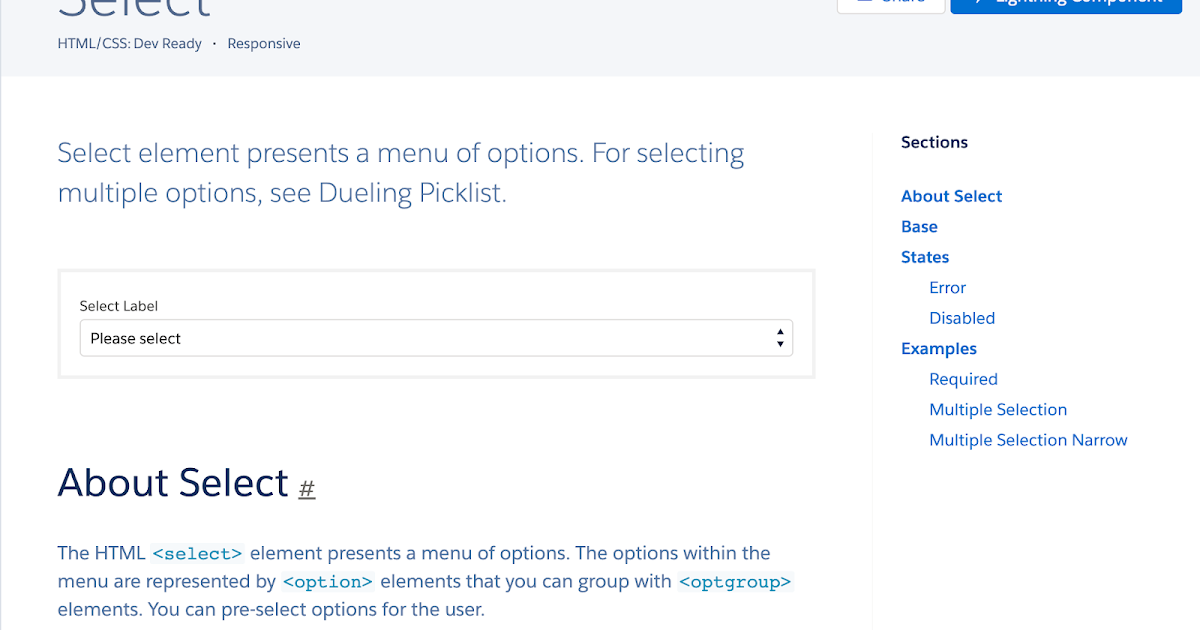
Task: Open the Disabled state page
Action: [x=961, y=318]
